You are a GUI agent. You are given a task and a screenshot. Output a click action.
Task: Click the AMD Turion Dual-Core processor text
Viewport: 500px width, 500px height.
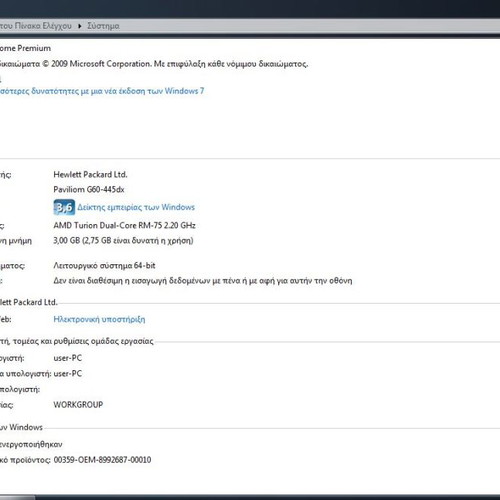(x=124, y=225)
